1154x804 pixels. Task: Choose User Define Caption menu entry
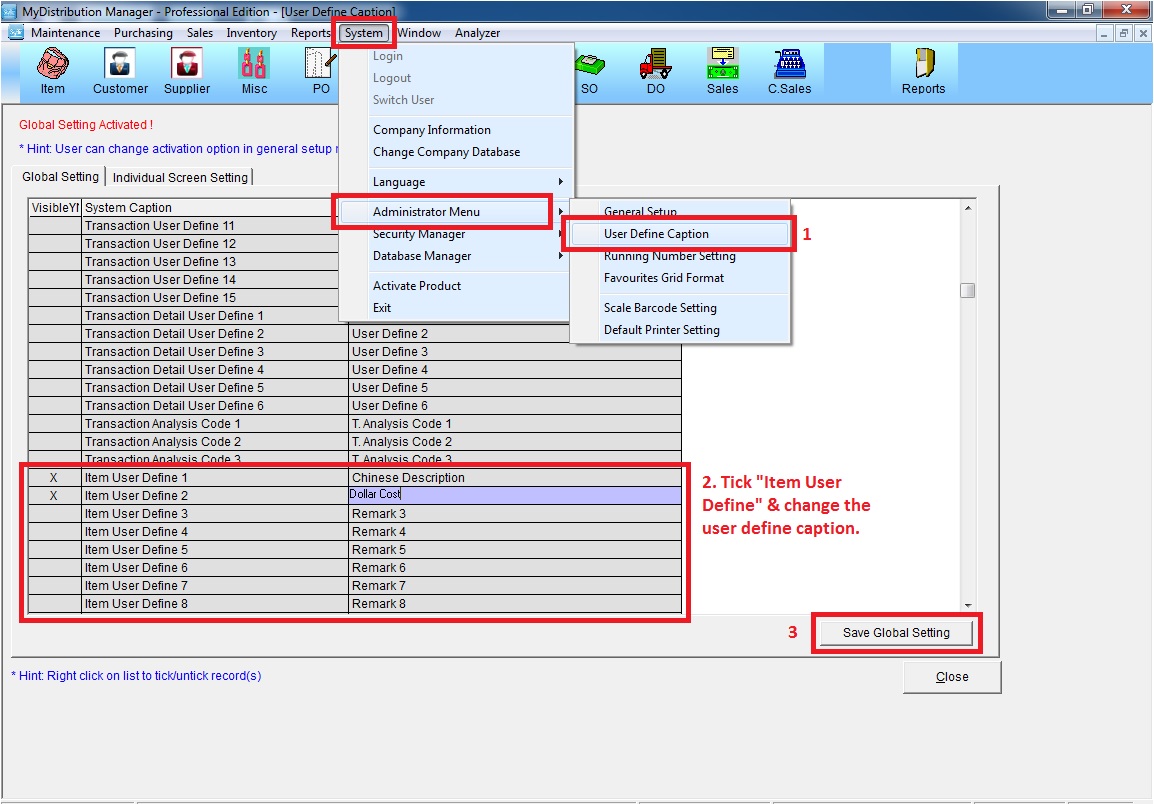[x=656, y=234]
